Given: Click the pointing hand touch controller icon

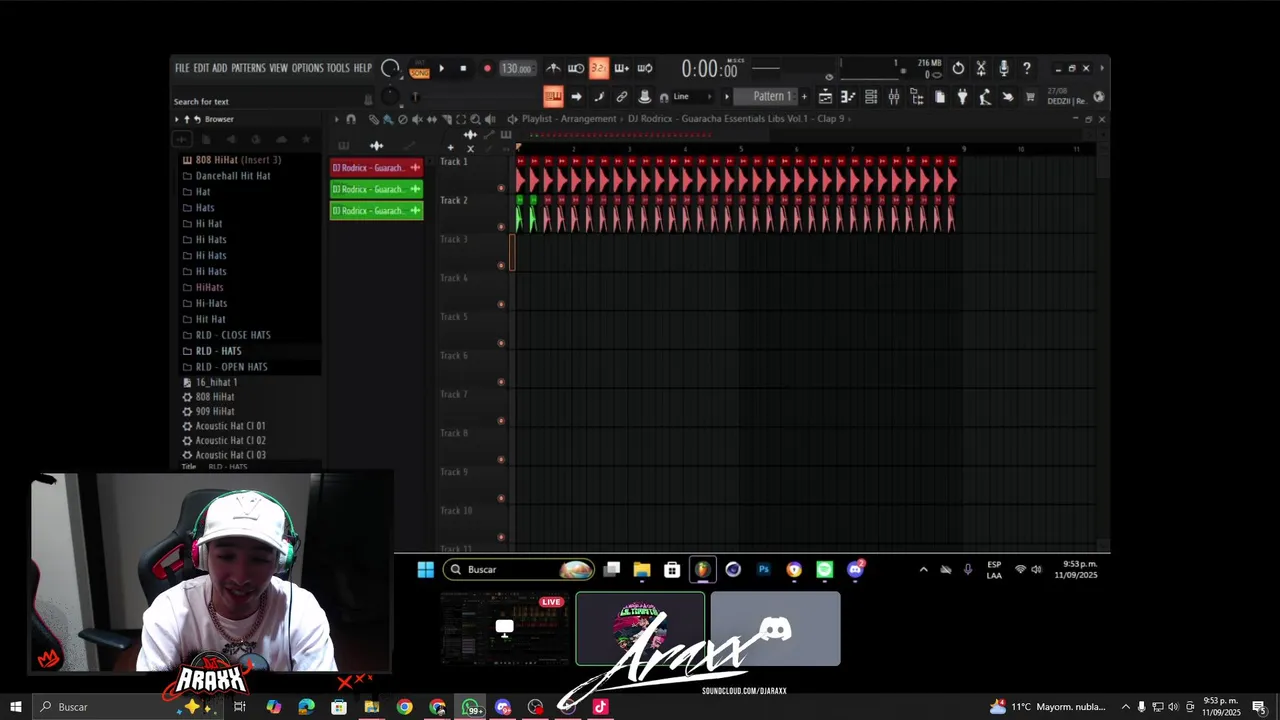Looking at the screenshot, I should click(1007, 97).
